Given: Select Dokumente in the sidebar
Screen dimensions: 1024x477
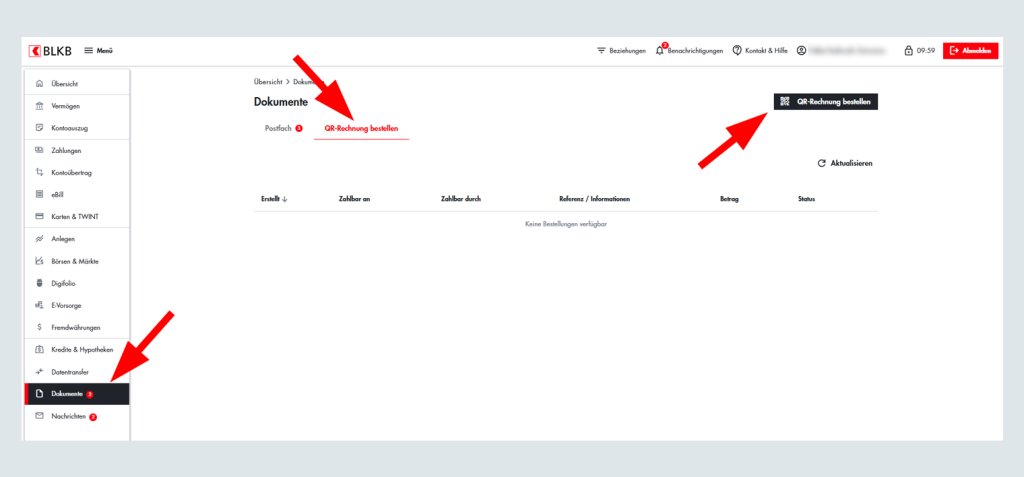Looking at the screenshot, I should tap(77, 394).
